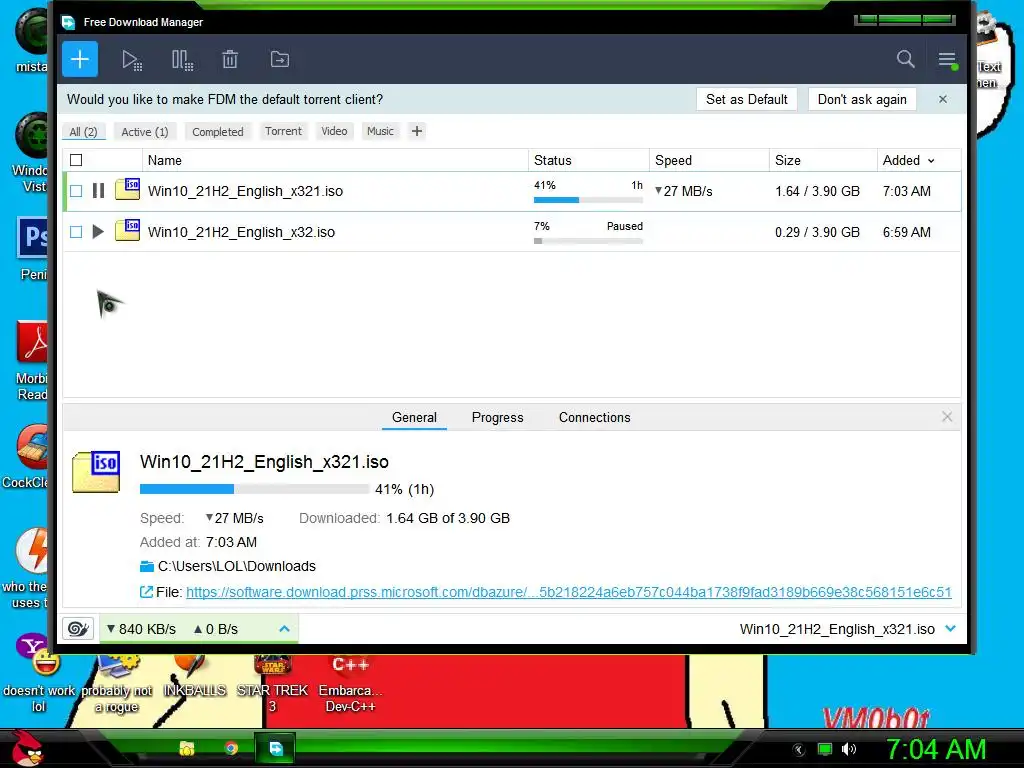Check the Win10_21H2_English_x321.iso row checkbox
The width and height of the screenshot is (1024, 768).
[x=76, y=191]
